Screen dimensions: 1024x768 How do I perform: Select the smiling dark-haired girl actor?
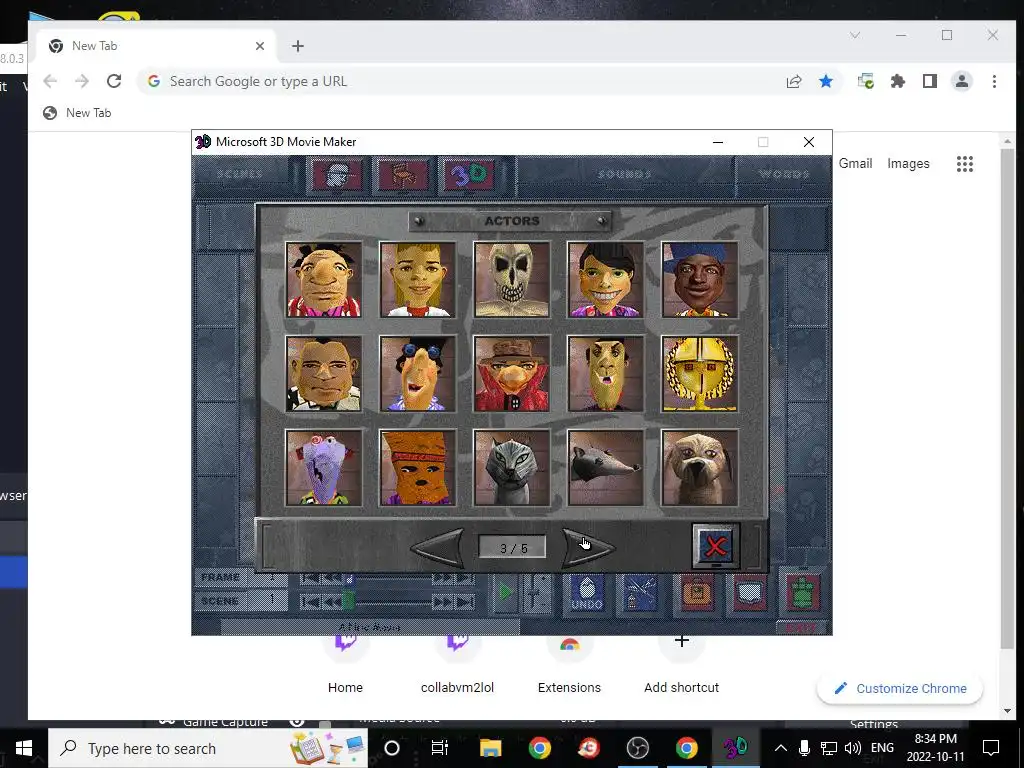pos(605,280)
